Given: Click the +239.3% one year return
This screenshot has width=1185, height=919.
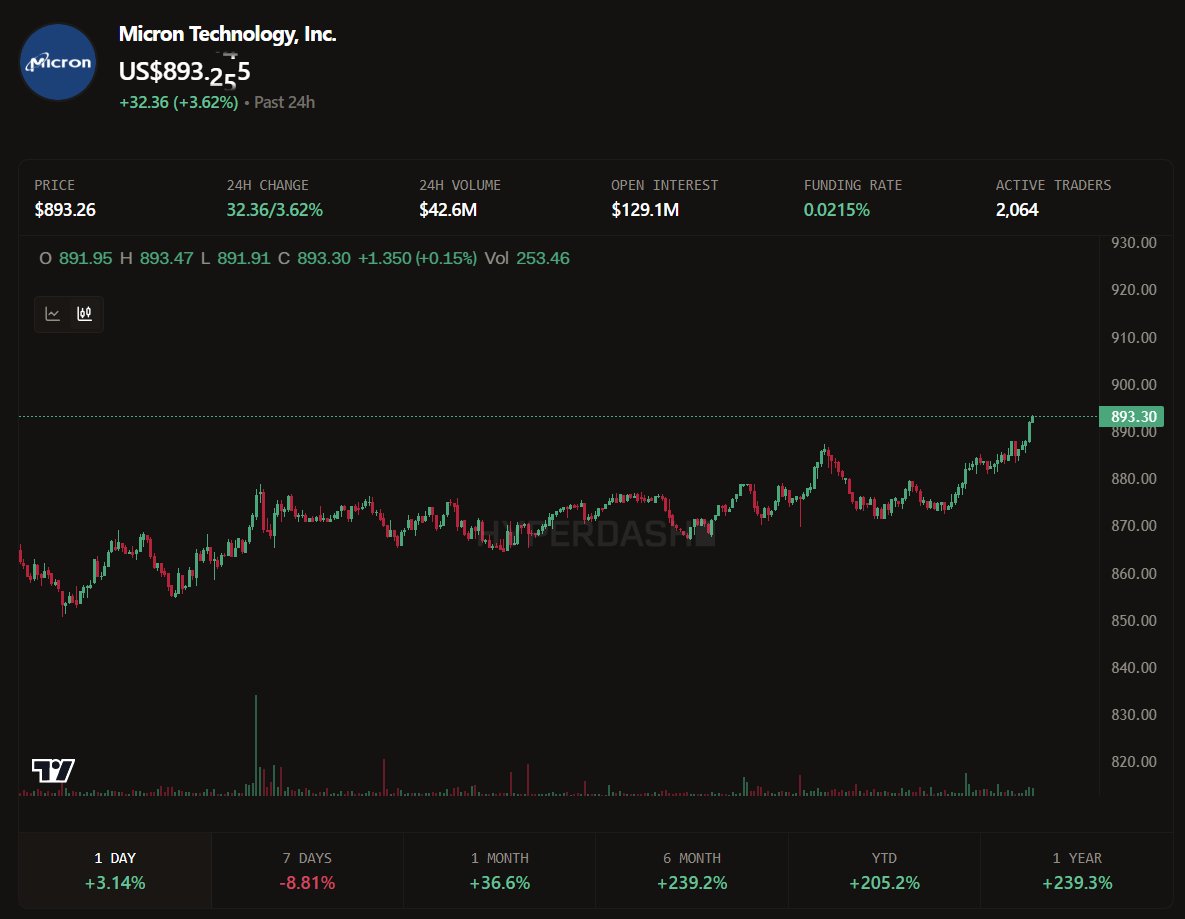Looking at the screenshot, I should (x=1077, y=883).
